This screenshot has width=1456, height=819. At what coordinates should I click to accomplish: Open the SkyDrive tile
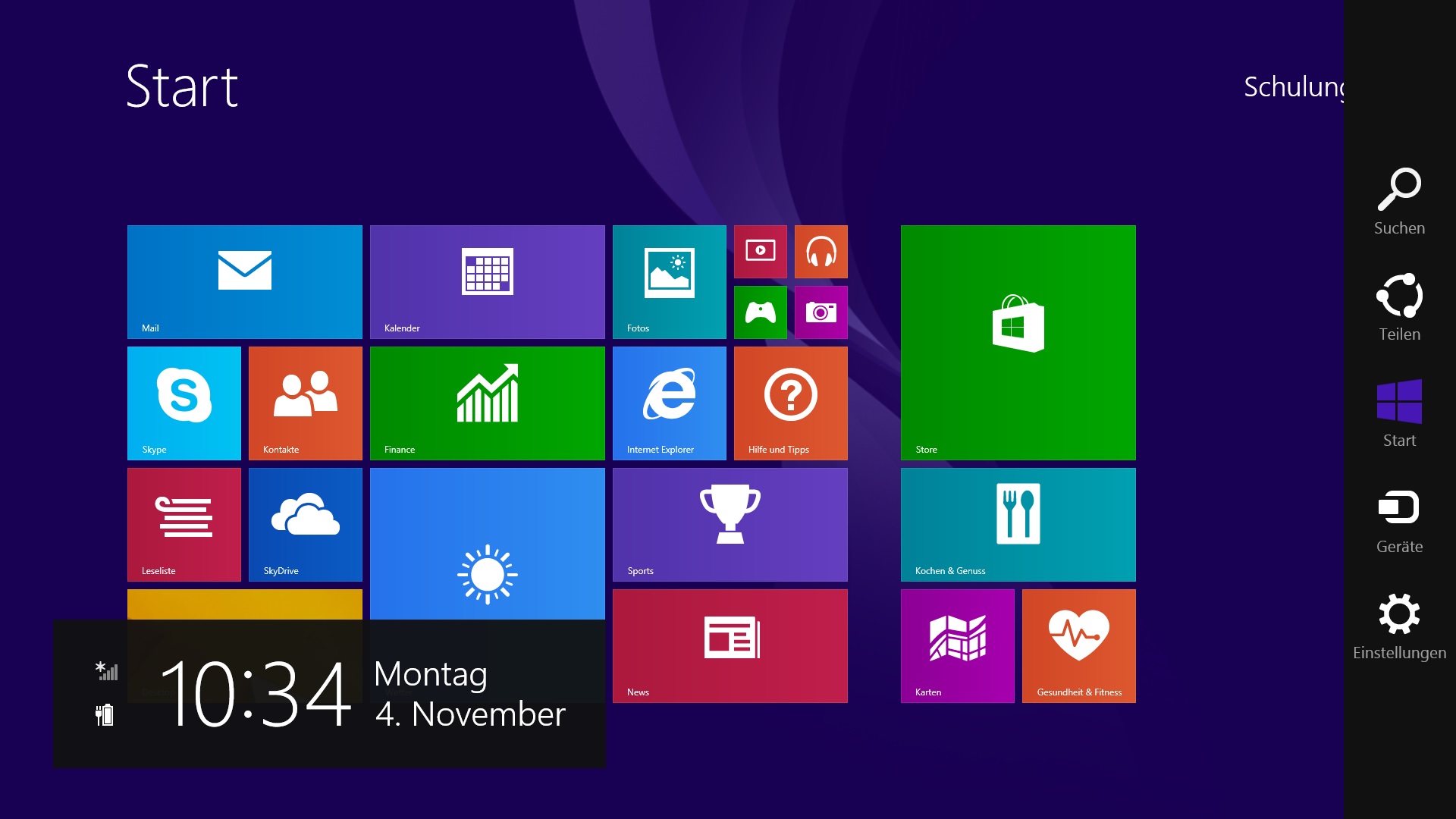(306, 525)
